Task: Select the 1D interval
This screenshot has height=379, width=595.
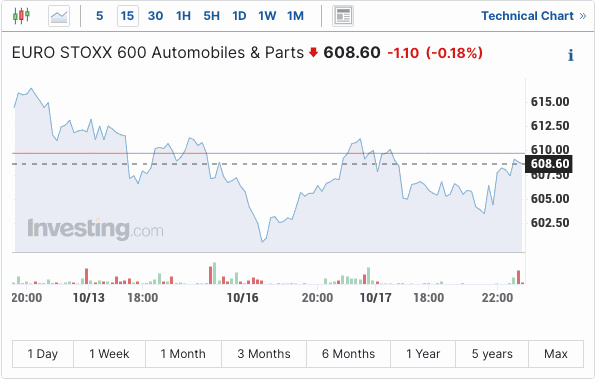Action: [239, 16]
